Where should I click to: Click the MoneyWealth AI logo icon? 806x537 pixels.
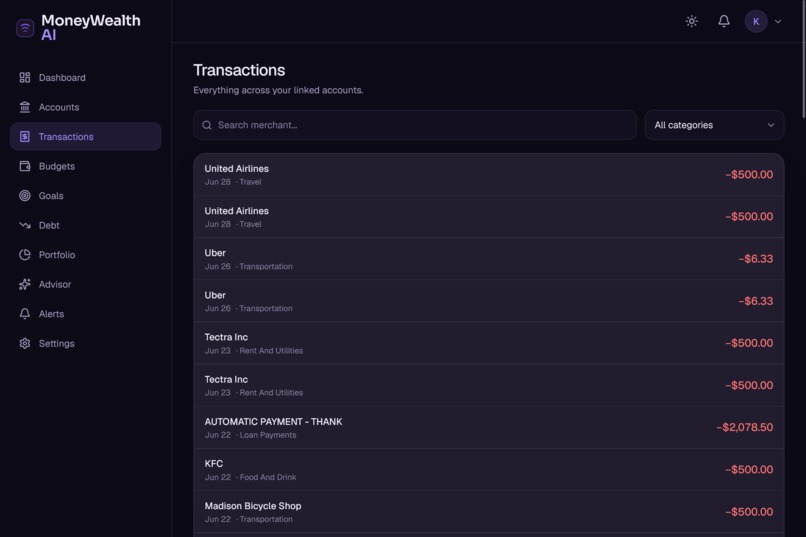point(25,28)
